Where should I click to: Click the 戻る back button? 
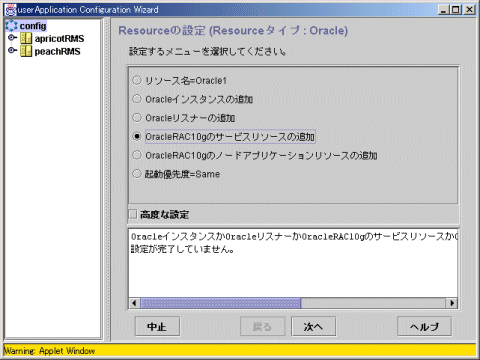pos(262,326)
